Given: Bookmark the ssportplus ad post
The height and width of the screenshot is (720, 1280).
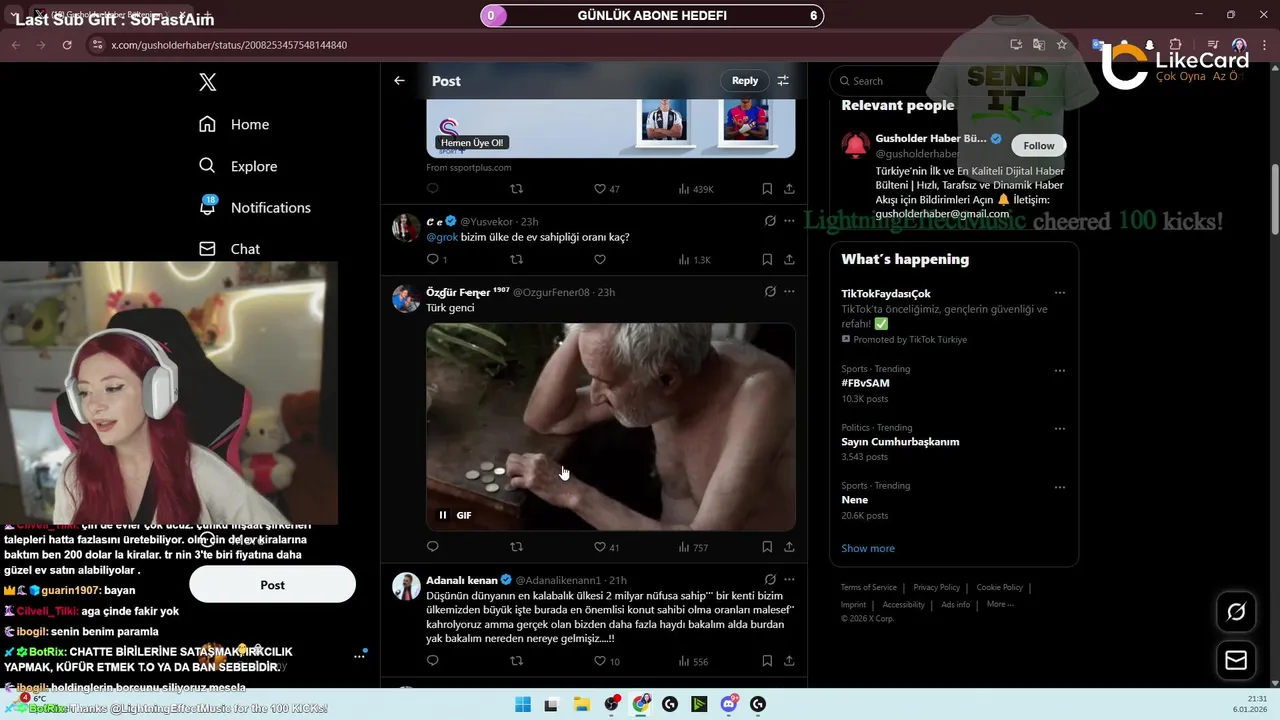Looking at the screenshot, I should click(x=767, y=189).
